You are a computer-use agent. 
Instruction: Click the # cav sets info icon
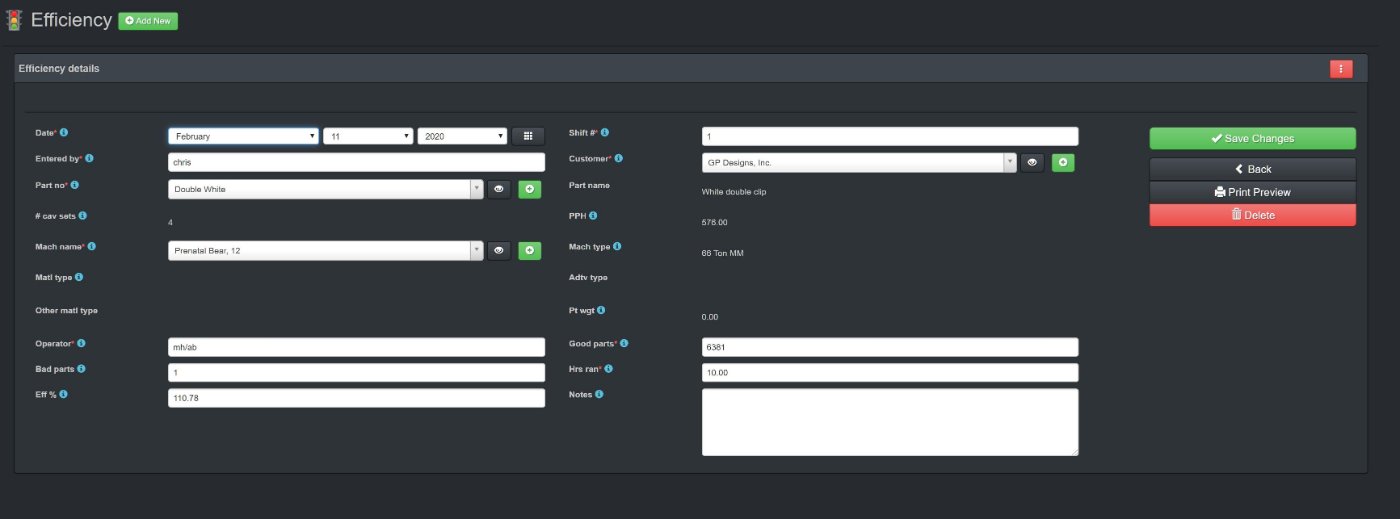coord(83,215)
